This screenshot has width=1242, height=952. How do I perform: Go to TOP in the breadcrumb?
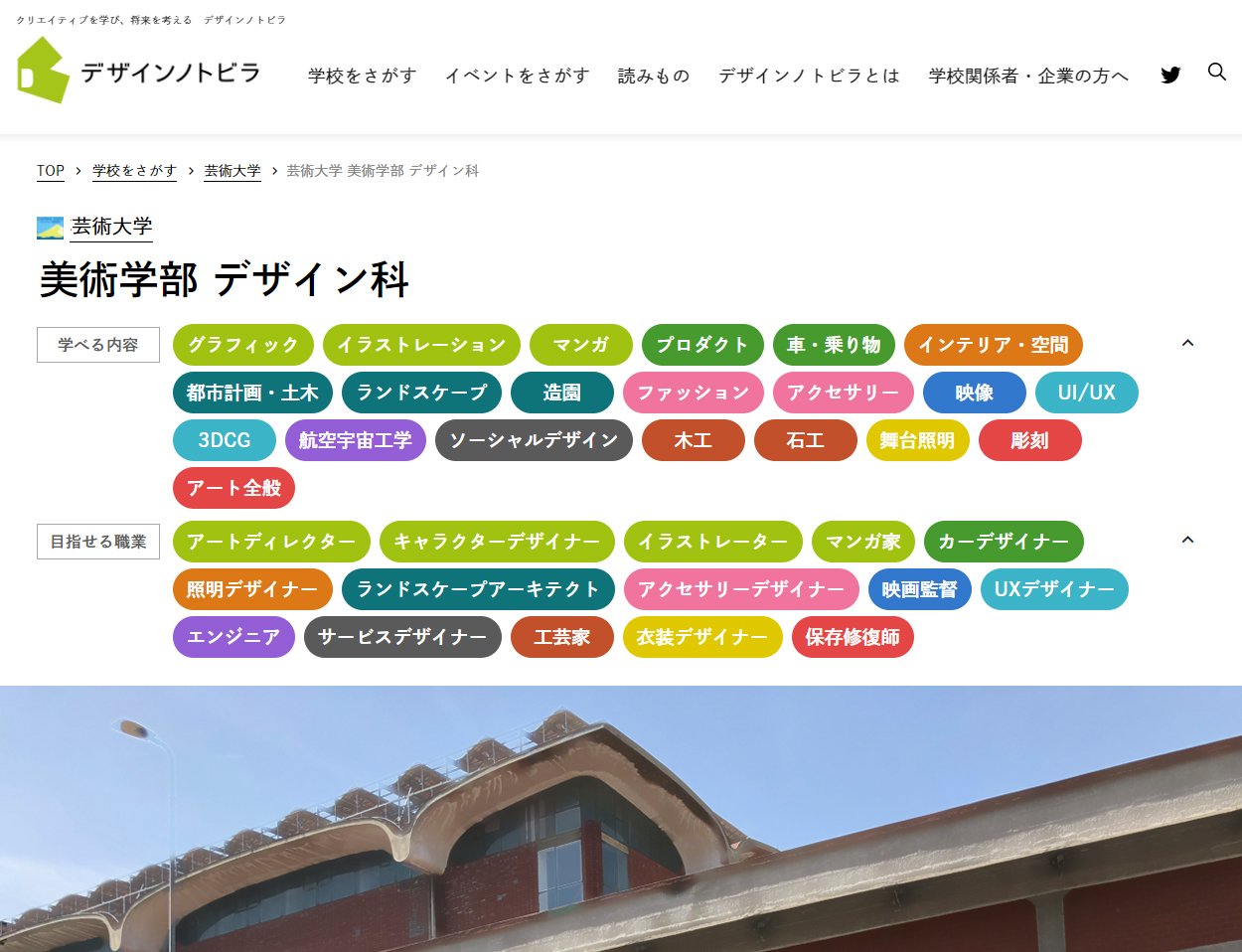point(51,171)
